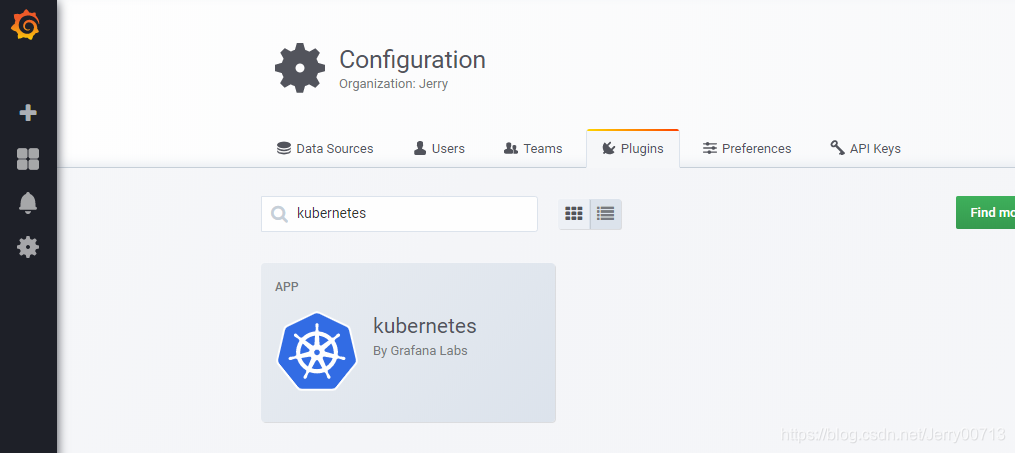The width and height of the screenshot is (1015, 453).
Task: Focus the plugin search field containing kubernetes
Action: click(399, 214)
